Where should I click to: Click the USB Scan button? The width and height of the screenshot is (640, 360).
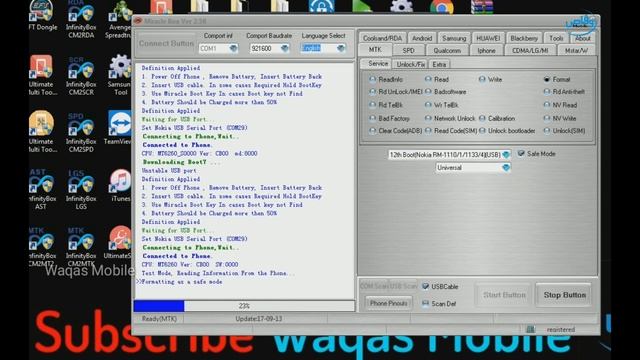[x=403, y=286]
